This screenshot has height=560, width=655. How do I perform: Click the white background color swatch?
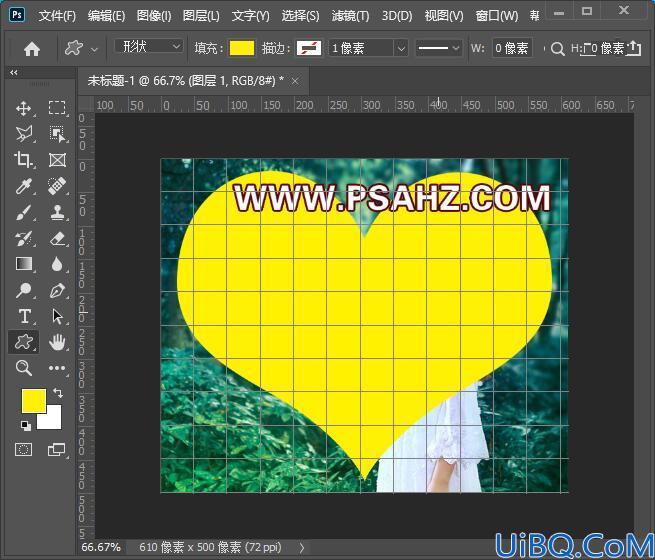(53, 420)
